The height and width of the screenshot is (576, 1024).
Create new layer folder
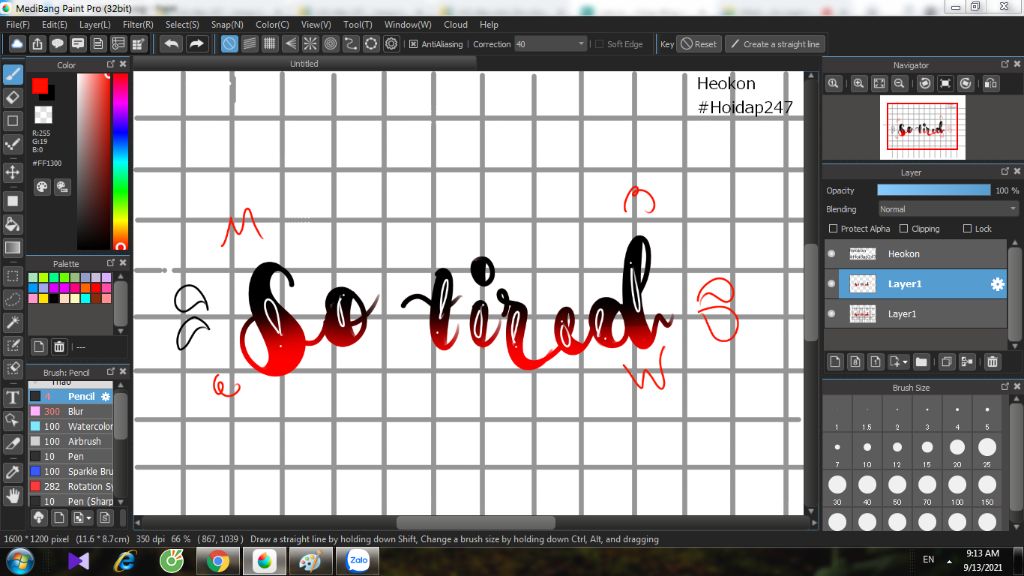pos(921,362)
